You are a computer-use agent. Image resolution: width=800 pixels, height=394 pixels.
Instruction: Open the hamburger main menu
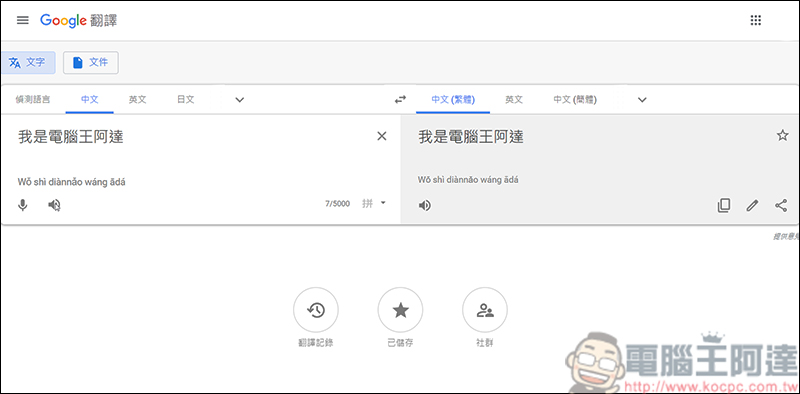[x=22, y=20]
